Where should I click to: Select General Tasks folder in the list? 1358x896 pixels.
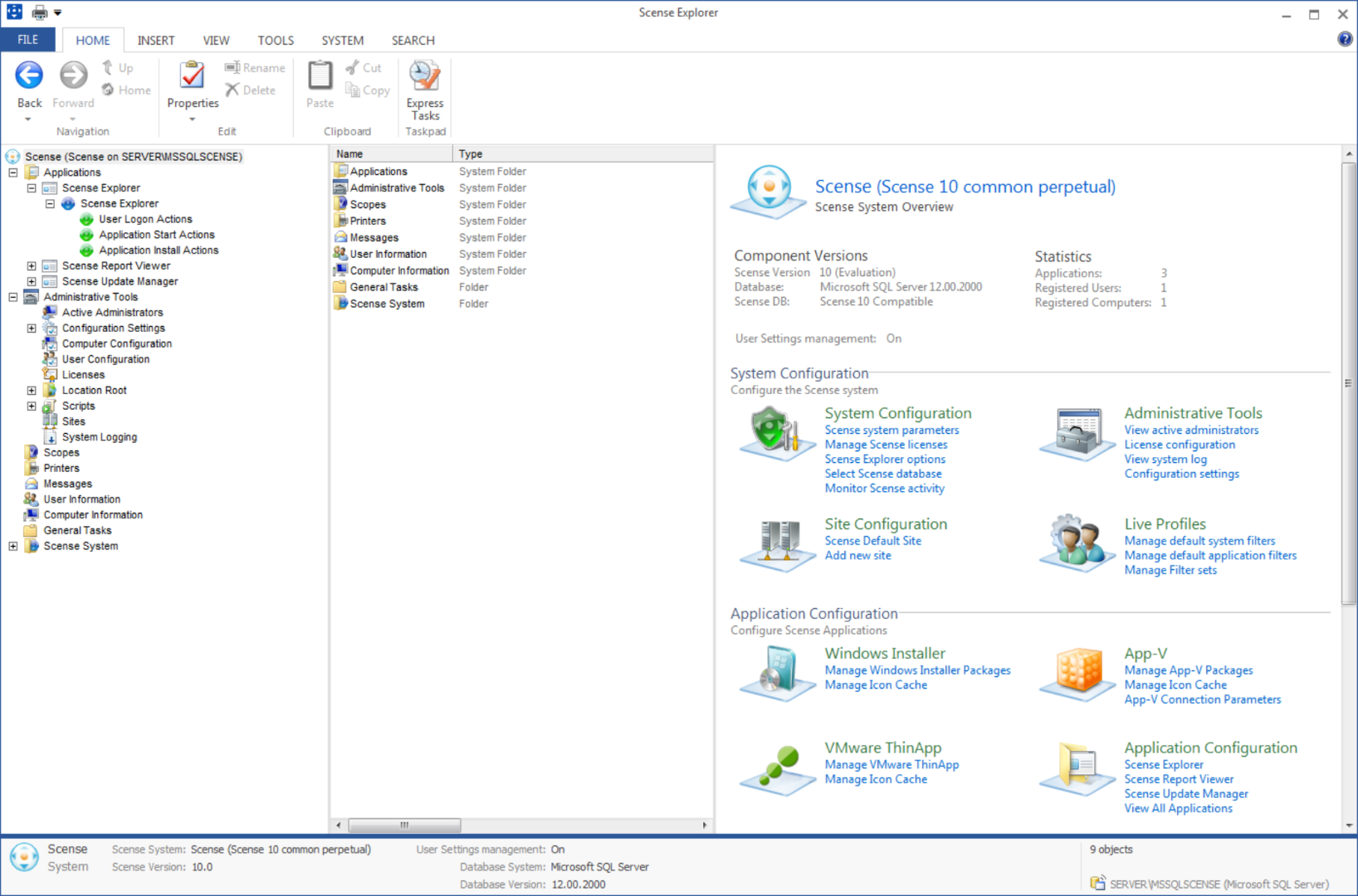click(x=383, y=287)
